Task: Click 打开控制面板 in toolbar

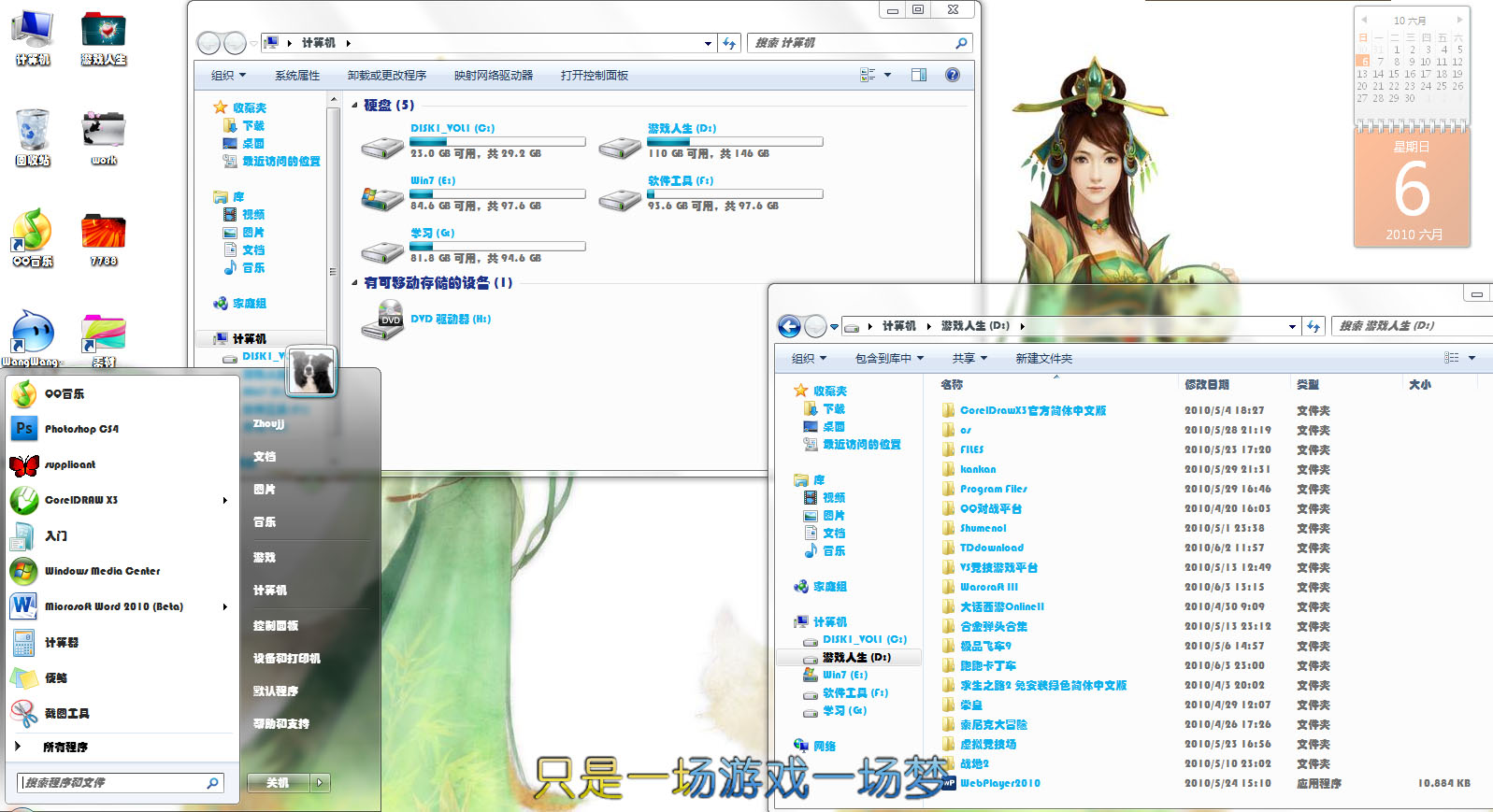Action: 595,75
